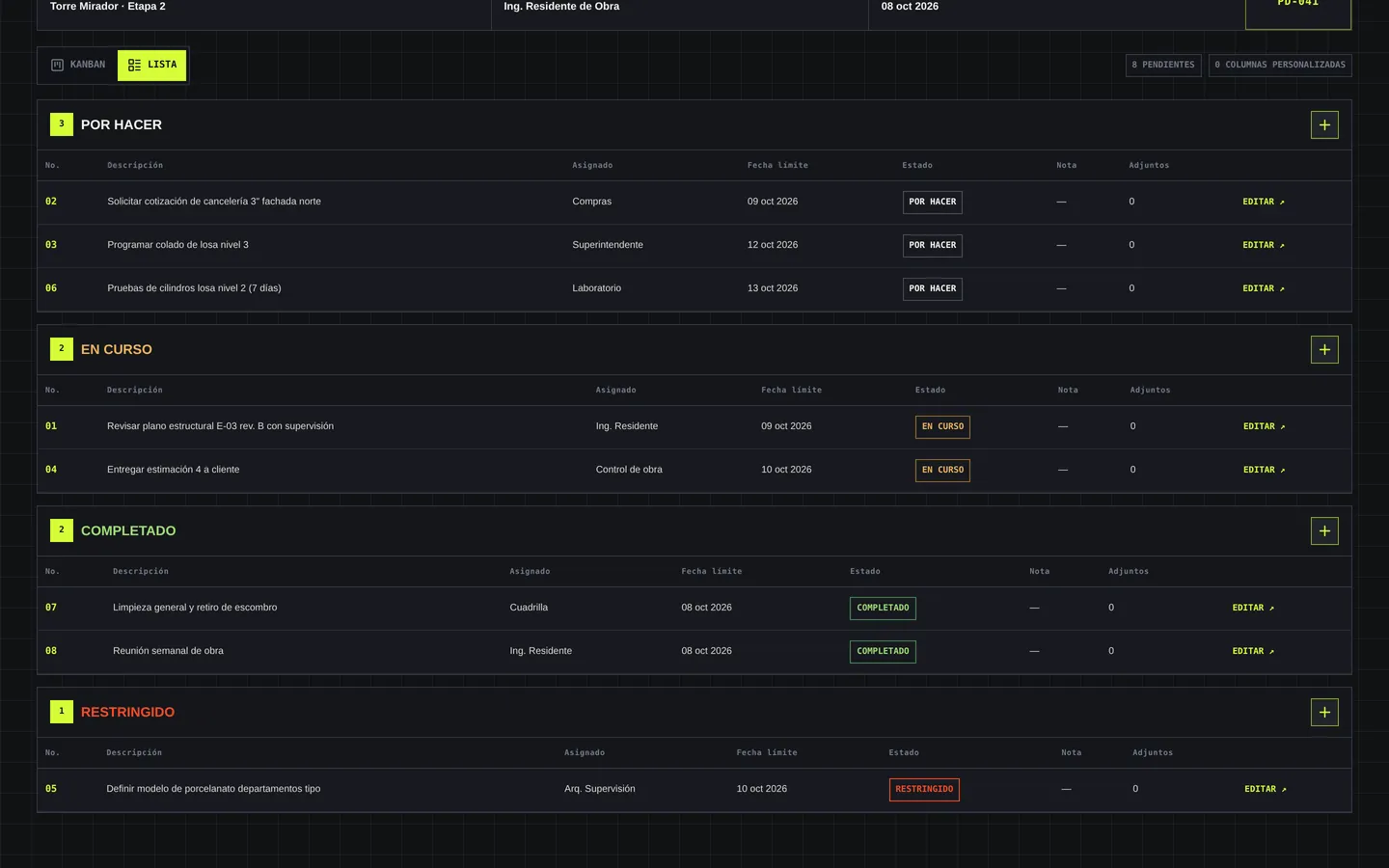Select 'Programar colado de losa nivel 3'
The width and height of the screenshot is (1389, 868).
pos(177,245)
